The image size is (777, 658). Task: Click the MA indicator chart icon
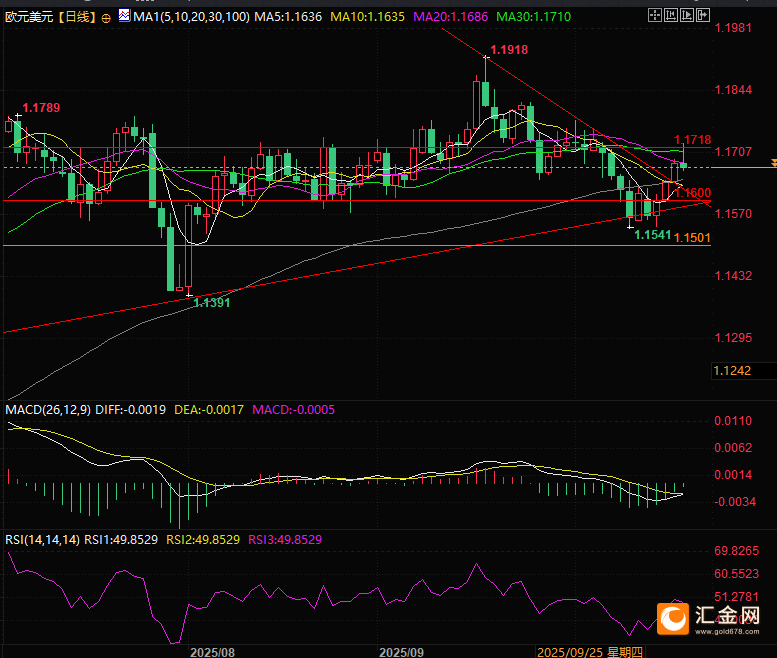(124, 17)
